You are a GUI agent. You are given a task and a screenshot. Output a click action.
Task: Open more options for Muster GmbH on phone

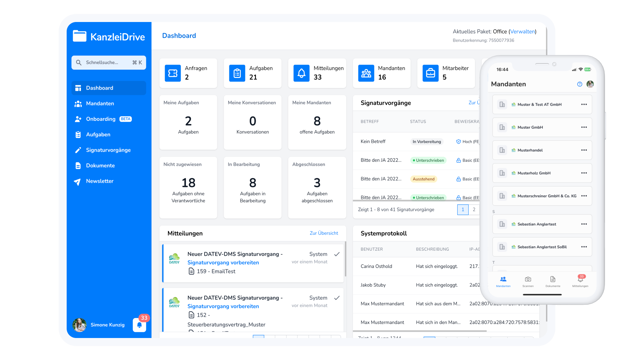click(584, 127)
